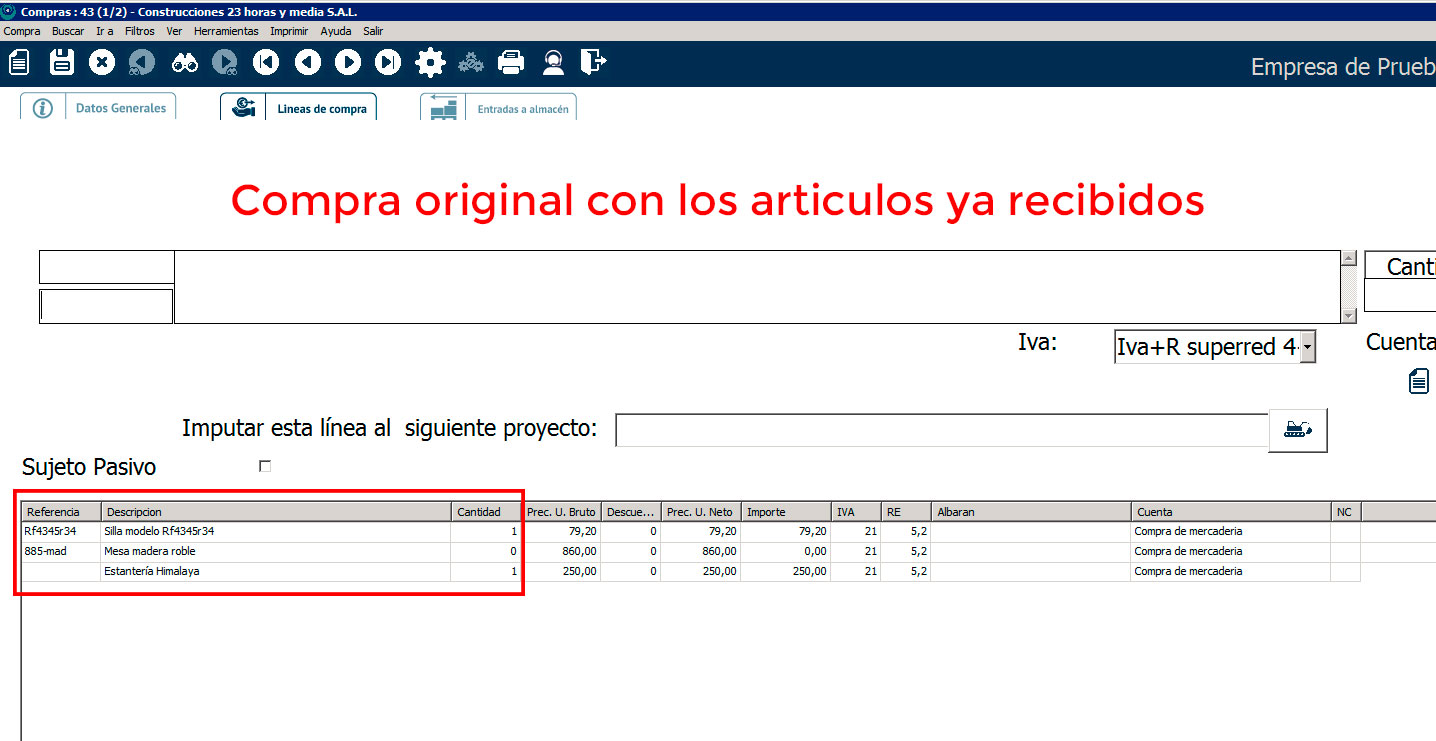
Task: Click the project picker button beside the project field
Action: point(1298,430)
